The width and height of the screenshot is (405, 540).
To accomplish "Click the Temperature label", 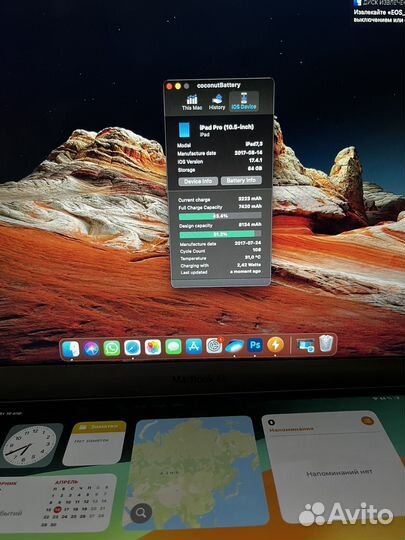I will (193, 259).
